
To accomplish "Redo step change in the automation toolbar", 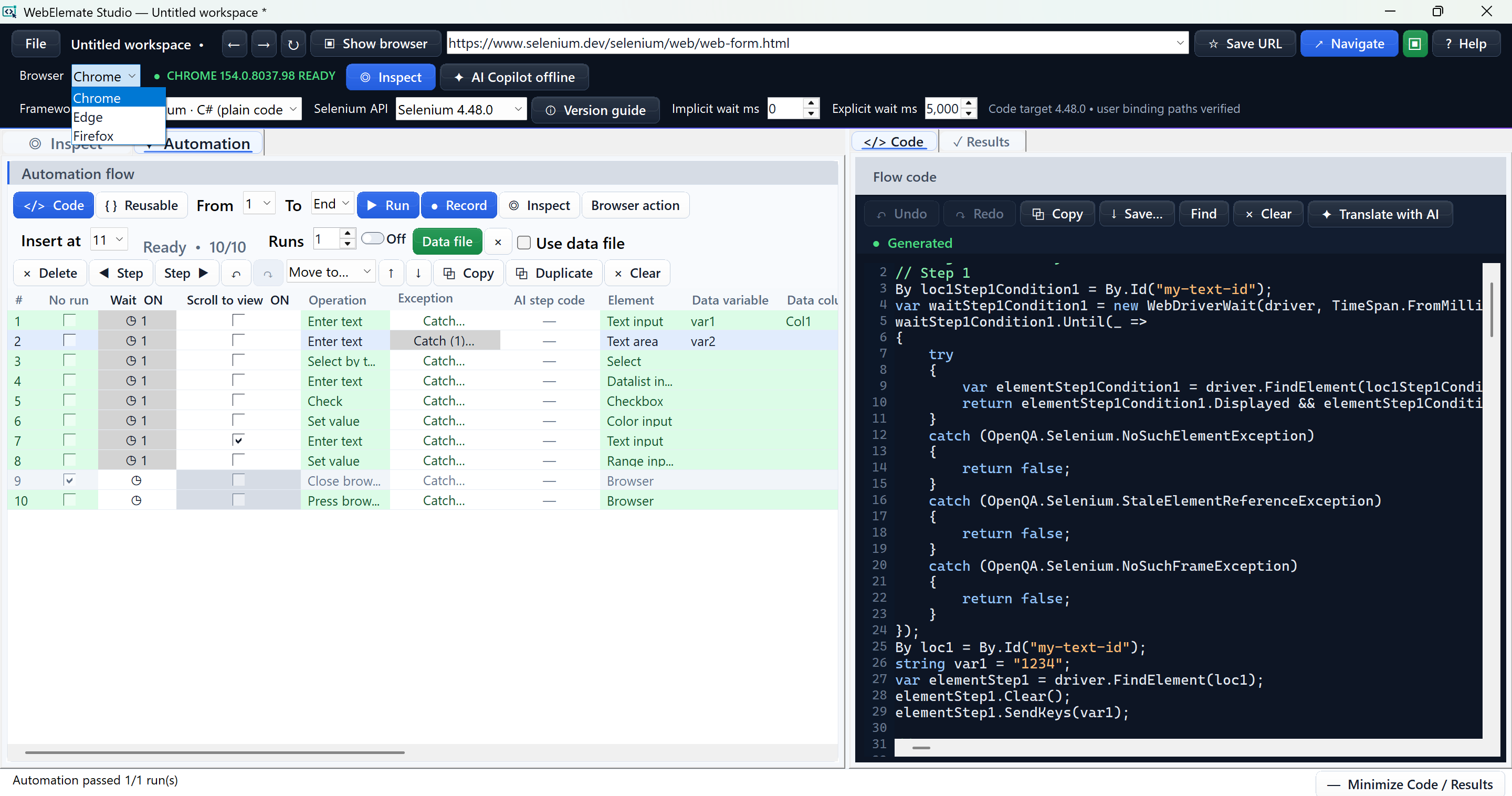I will point(268,273).
